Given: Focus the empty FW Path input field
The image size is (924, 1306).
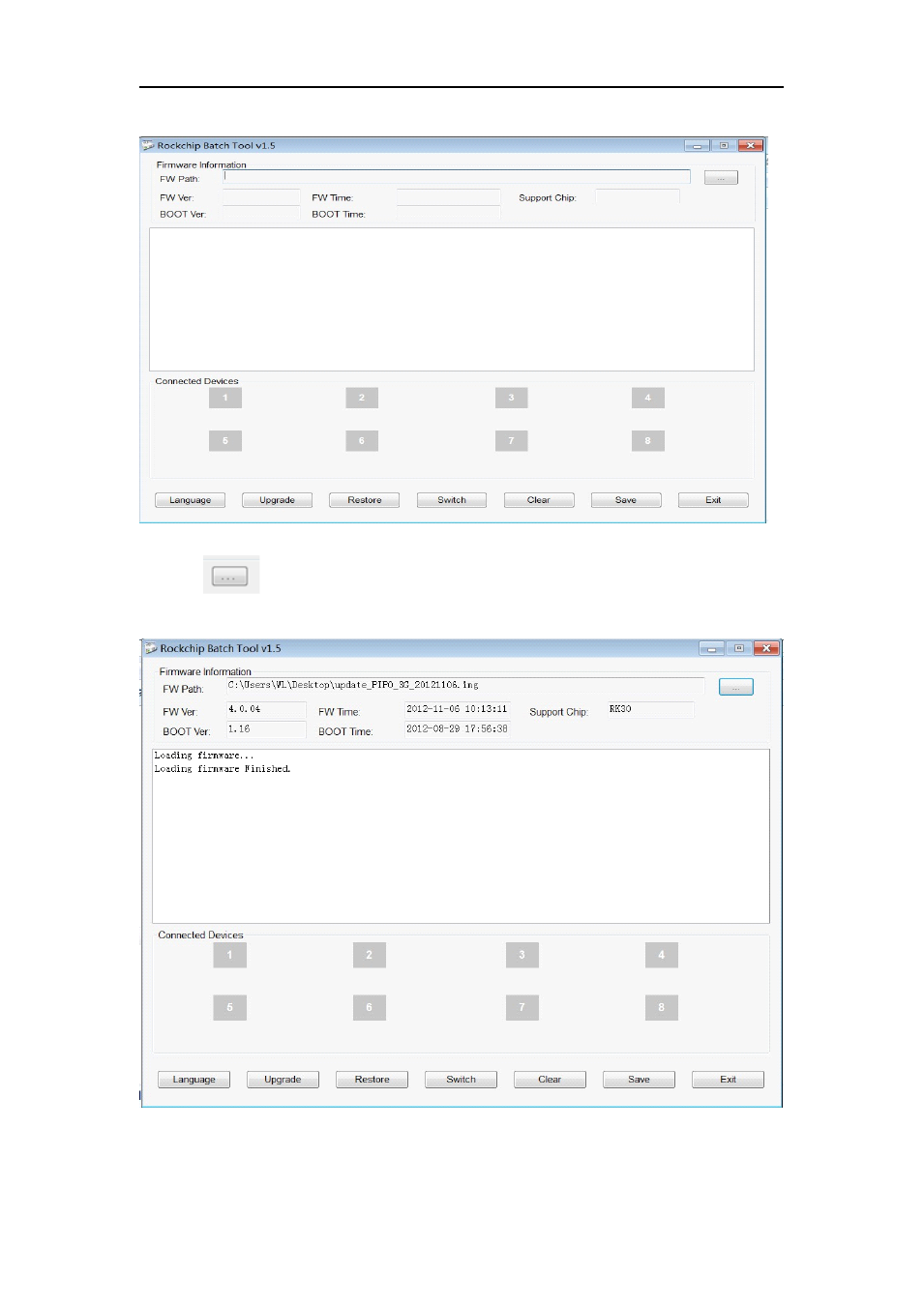Looking at the screenshot, I should point(457,177).
